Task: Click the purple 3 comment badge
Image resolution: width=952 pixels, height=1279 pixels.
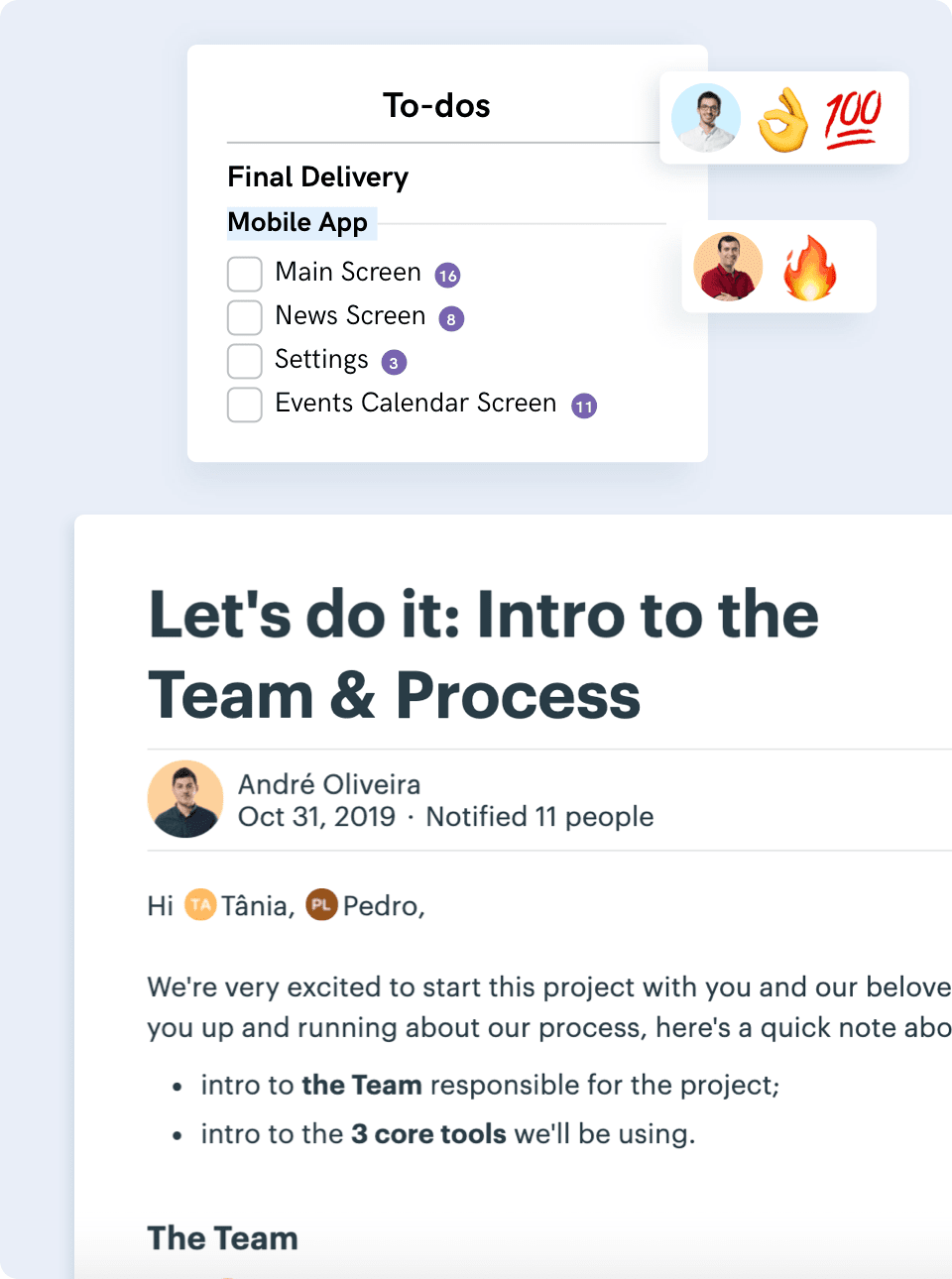Action: pyautogui.click(x=394, y=363)
